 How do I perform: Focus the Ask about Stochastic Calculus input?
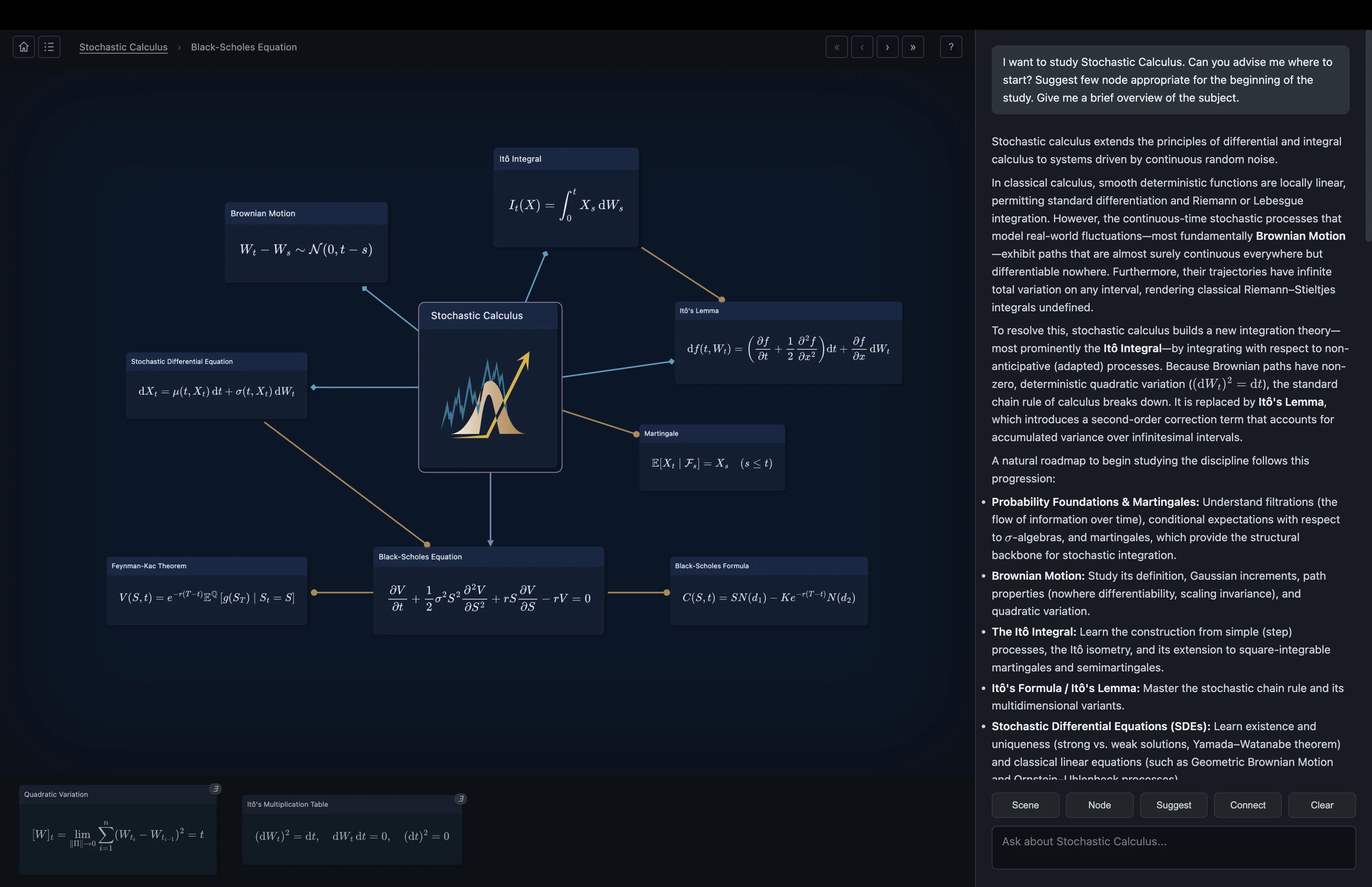[1174, 847]
